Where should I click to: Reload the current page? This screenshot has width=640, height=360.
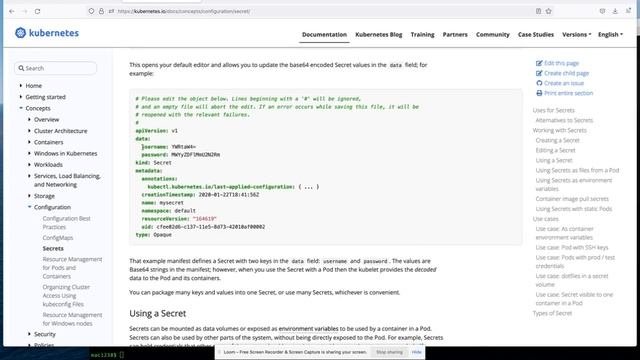[38, 11]
